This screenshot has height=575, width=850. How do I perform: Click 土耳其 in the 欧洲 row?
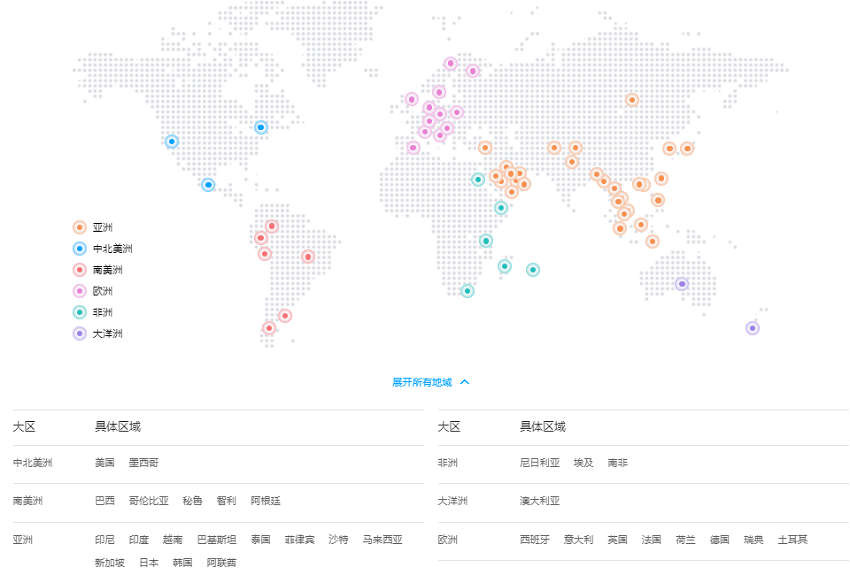tap(793, 540)
